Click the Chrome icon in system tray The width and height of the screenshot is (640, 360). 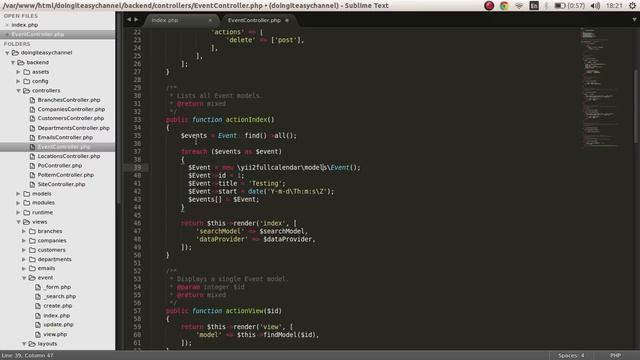click(x=504, y=6)
